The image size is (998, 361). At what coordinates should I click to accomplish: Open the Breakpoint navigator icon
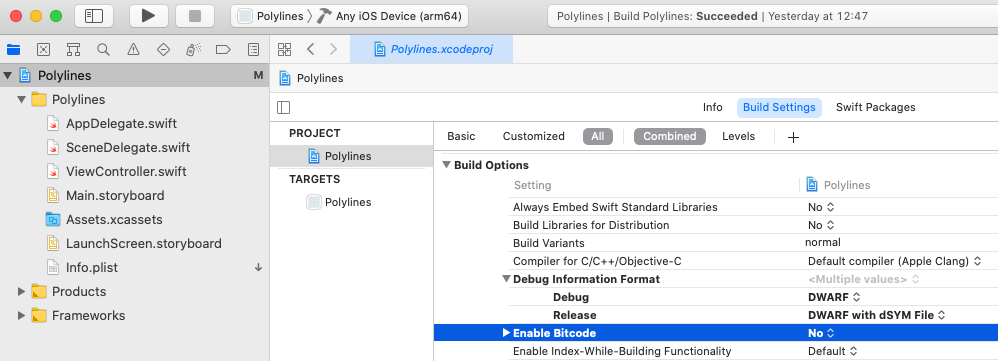pos(223,49)
